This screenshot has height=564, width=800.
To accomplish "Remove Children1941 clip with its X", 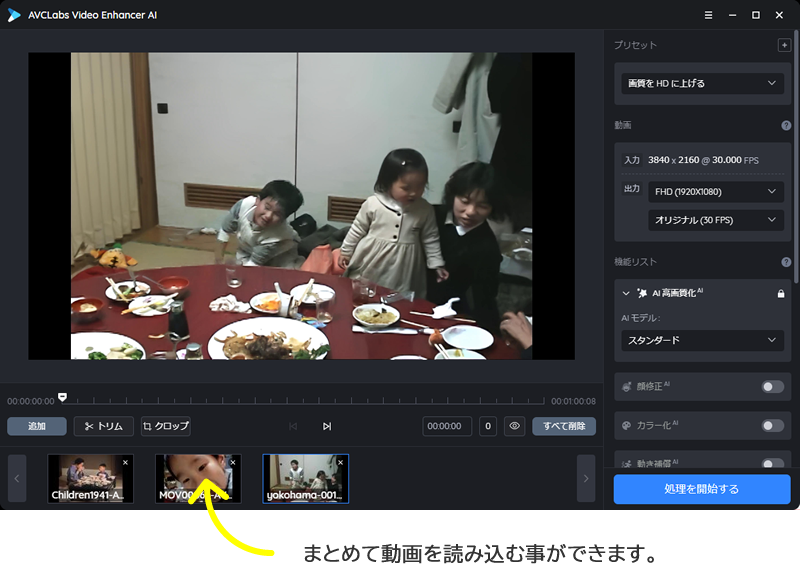I will pos(126,463).
